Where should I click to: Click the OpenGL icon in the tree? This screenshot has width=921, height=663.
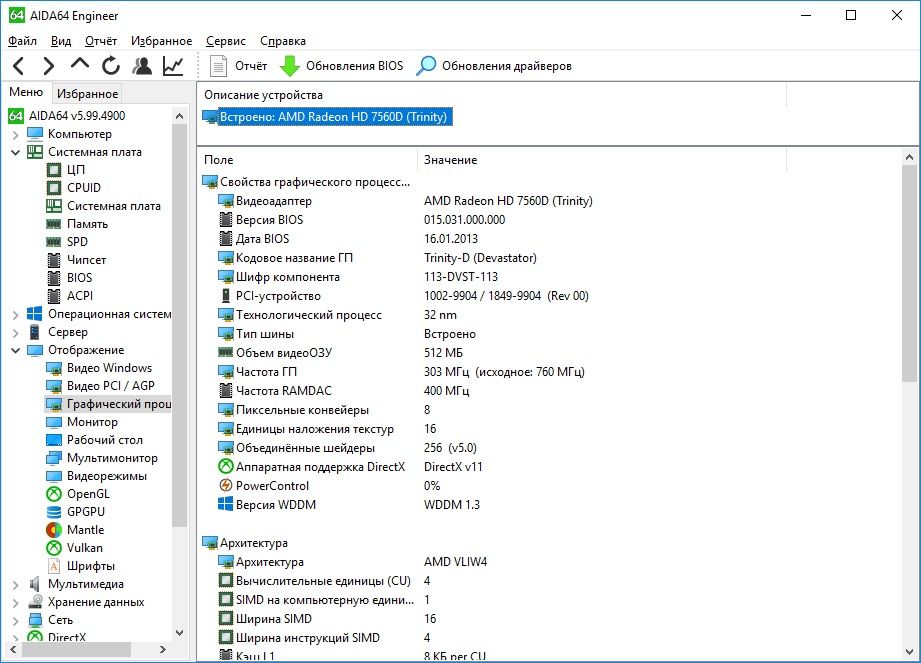click(53, 494)
